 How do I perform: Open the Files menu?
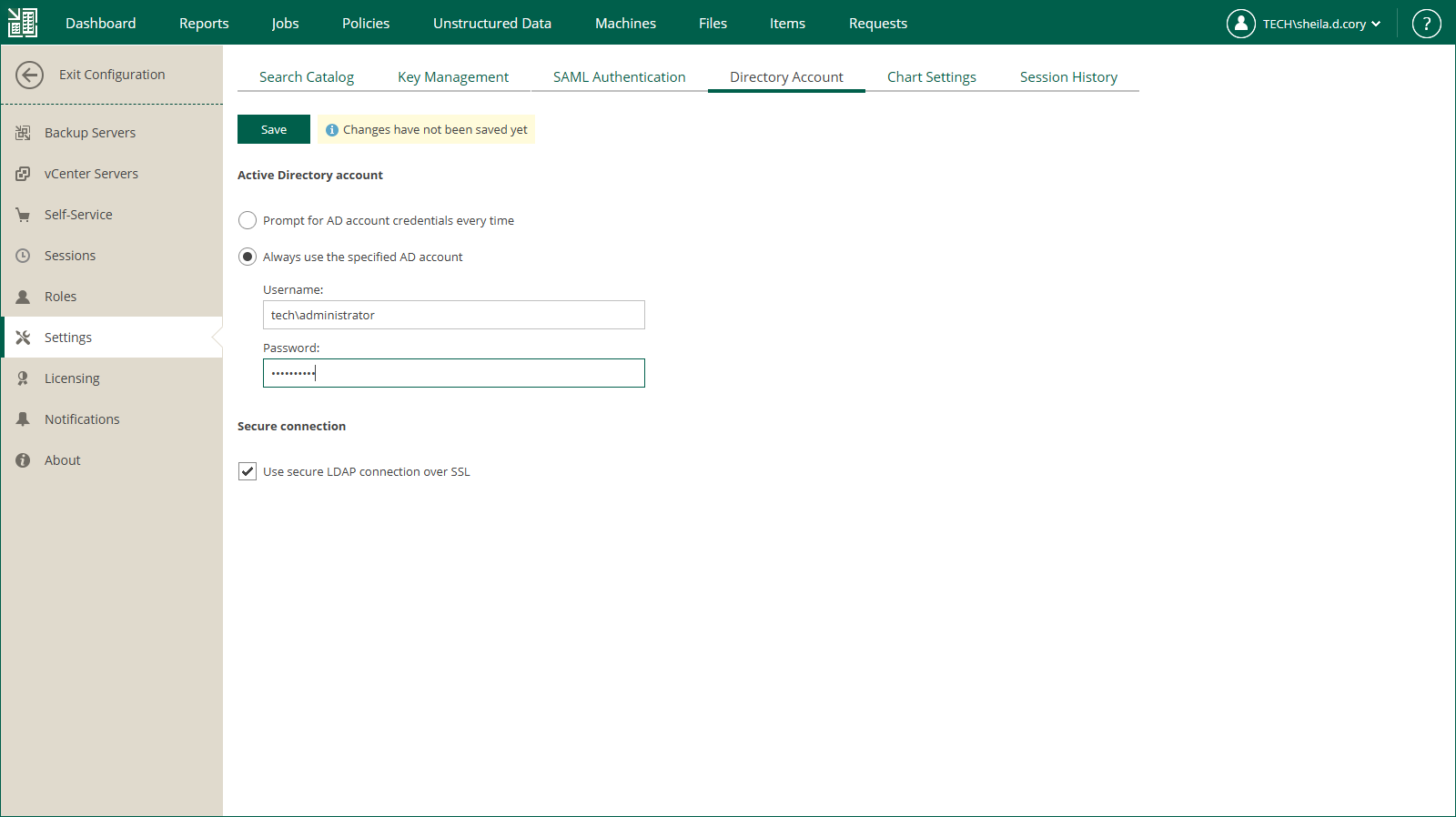(x=713, y=24)
